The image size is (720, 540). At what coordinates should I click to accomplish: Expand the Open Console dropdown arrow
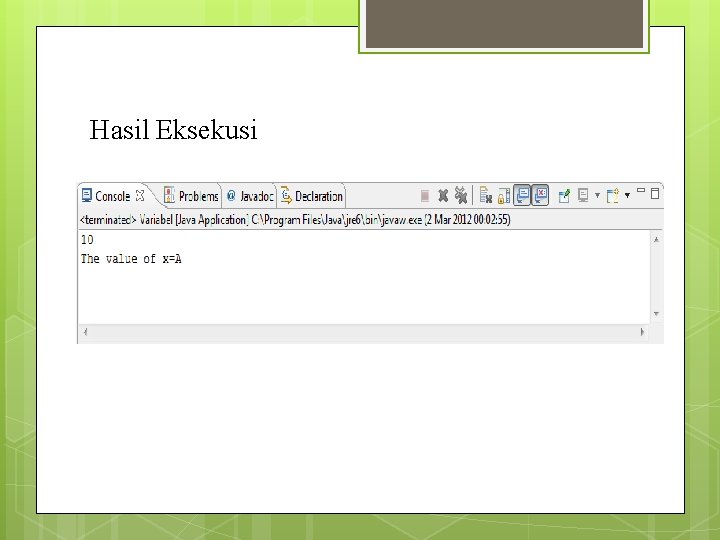627,196
